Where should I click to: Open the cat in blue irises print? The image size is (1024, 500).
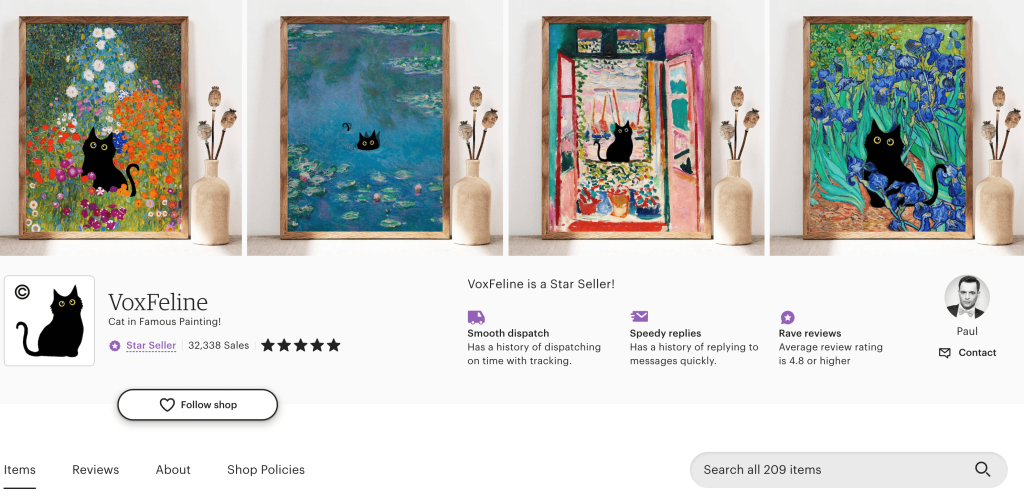[x=873, y=128]
